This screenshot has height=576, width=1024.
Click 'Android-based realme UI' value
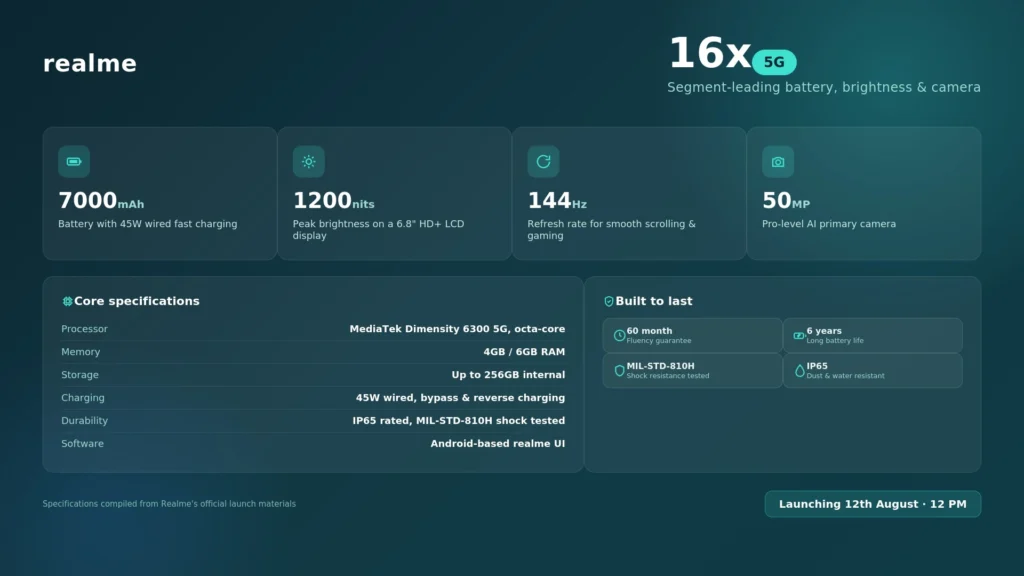[498, 443]
